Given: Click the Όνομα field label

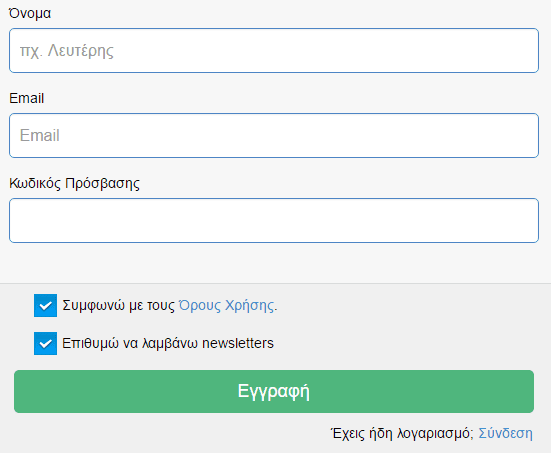Looking at the screenshot, I should coord(30,13).
